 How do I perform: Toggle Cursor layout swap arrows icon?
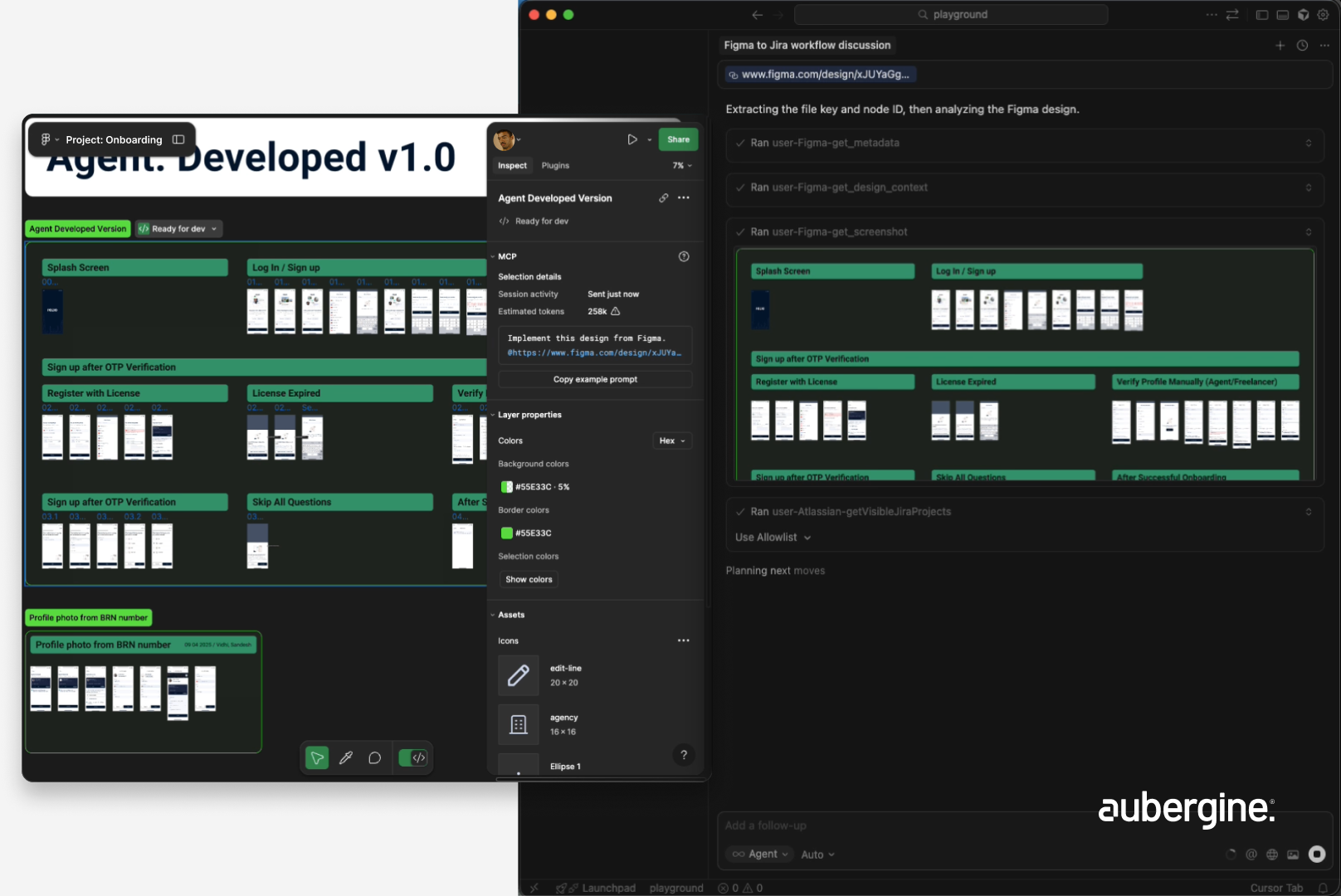(1232, 15)
